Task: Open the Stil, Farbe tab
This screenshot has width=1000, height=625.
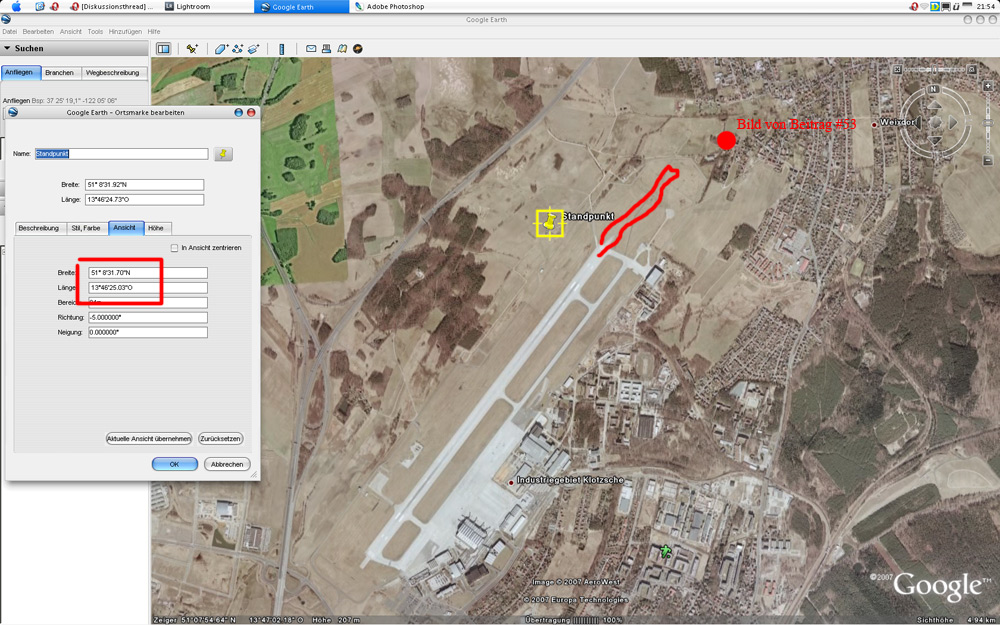Action: click(x=86, y=228)
